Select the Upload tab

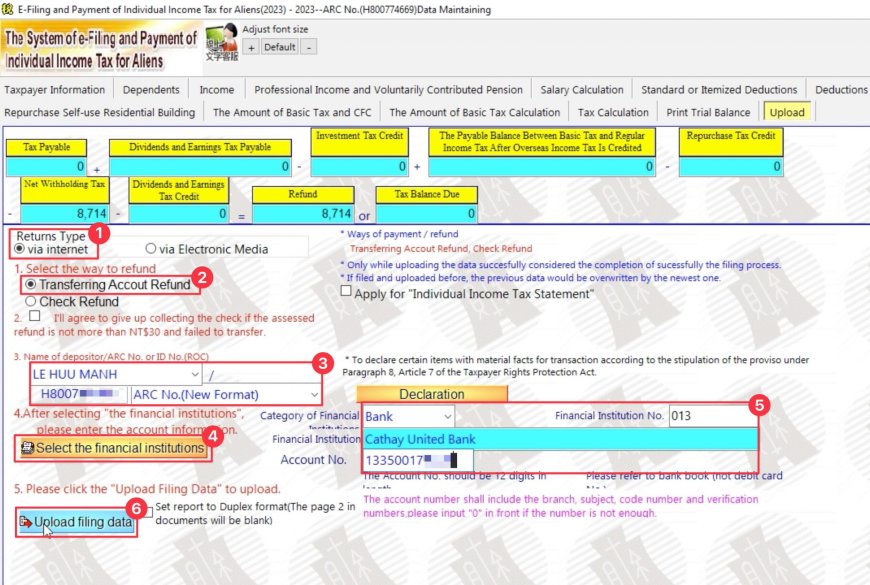point(787,113)
